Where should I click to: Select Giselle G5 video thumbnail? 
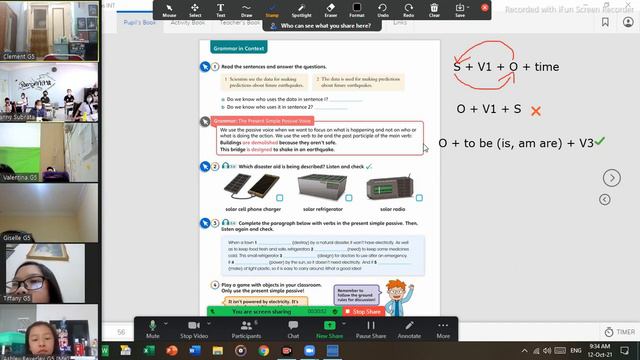(49, 213)
